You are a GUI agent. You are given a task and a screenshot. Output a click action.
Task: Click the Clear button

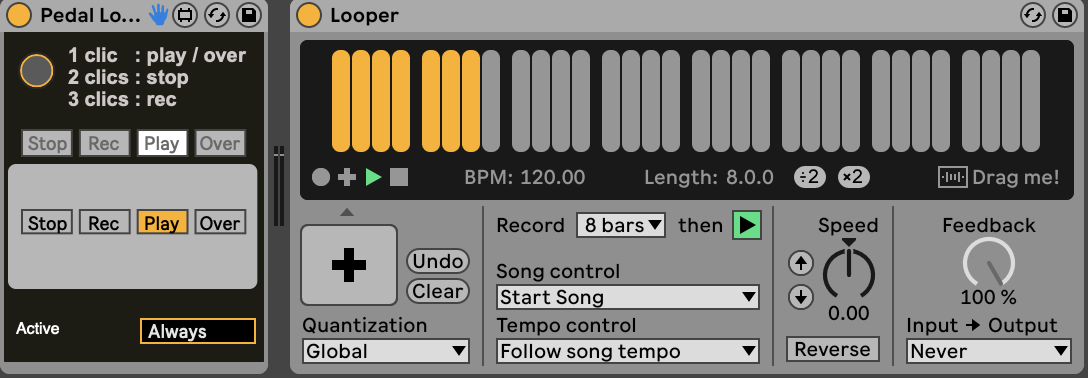click(x=438, y=291)
